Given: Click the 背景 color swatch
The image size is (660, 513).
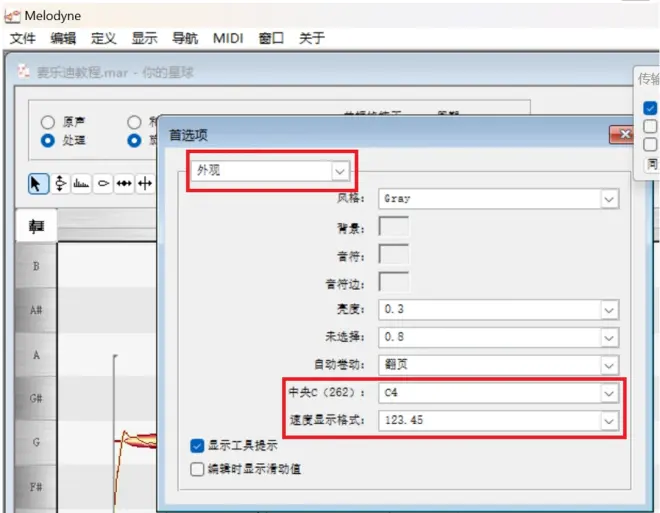Looking at the screenshot, I should tap(394, 227).
